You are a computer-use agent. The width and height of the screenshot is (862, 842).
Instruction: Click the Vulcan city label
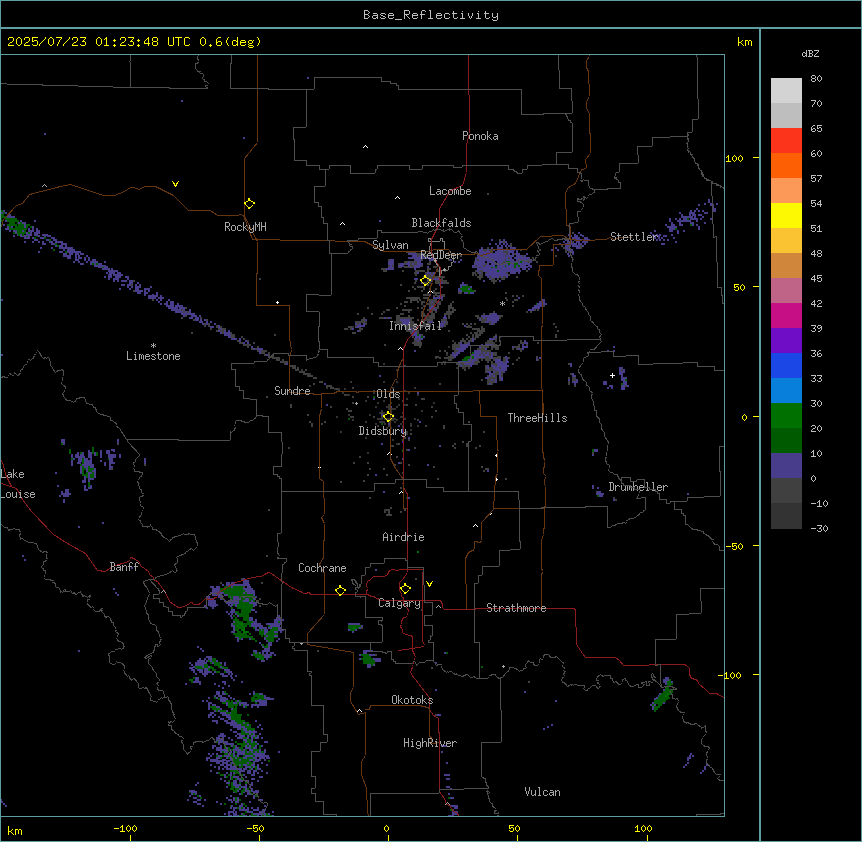[543, 792]
